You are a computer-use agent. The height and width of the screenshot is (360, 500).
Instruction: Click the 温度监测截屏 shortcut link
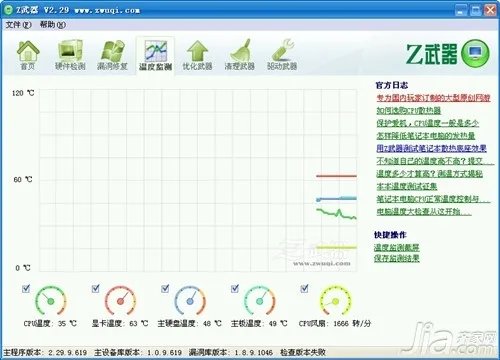pyautogui.click(x=397, y=247)
